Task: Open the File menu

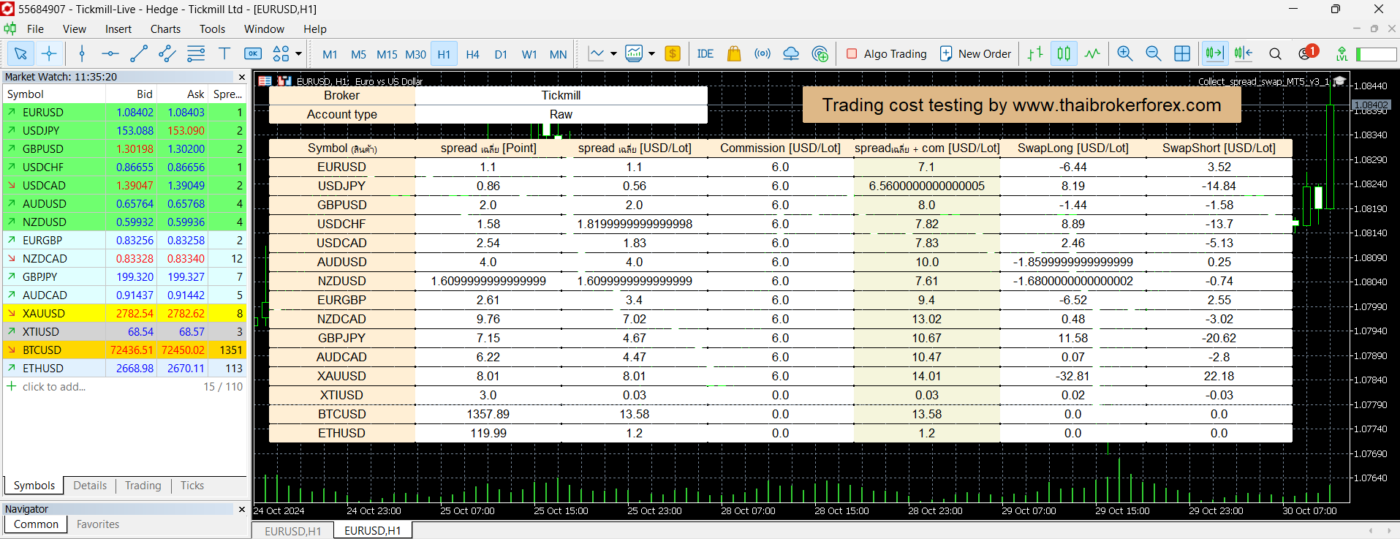Action: [x=35, y=29]
